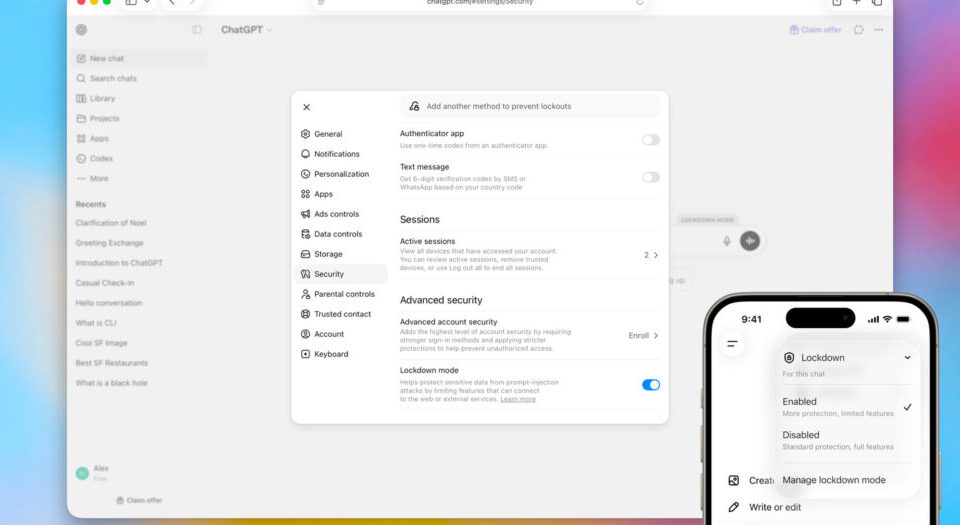Open Keyboard settings tab

point(341,354)
